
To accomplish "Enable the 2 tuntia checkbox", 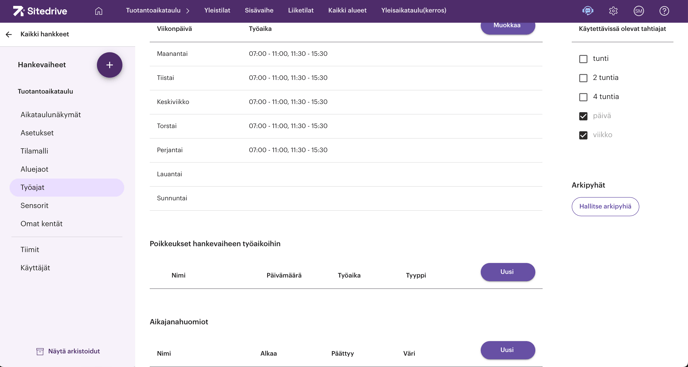I will (x=583, y=78).
